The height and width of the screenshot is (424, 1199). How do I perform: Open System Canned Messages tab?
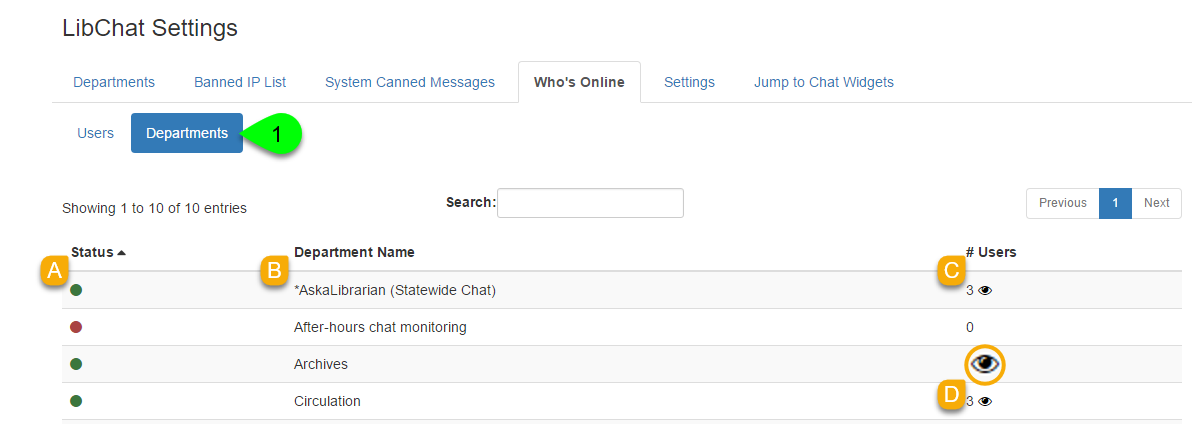[410, 82]
